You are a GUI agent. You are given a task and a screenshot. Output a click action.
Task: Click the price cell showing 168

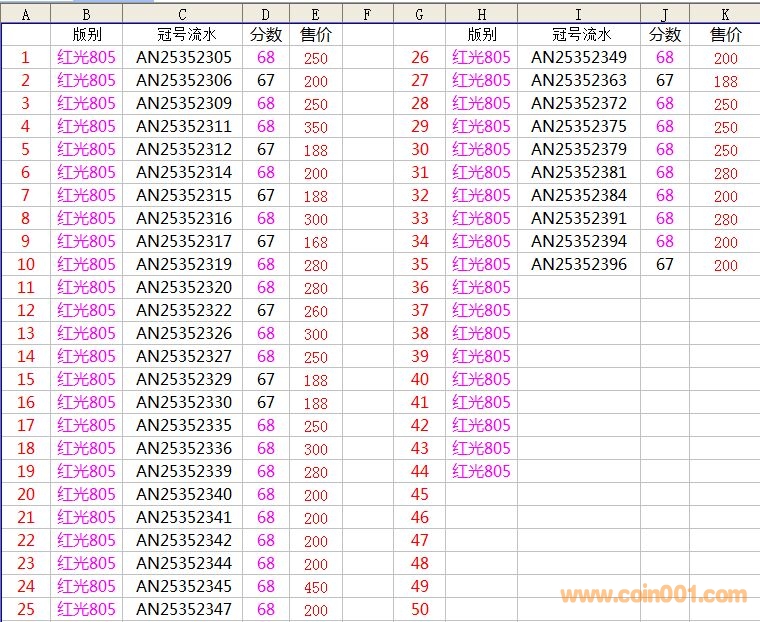click(x=316, y=242)
